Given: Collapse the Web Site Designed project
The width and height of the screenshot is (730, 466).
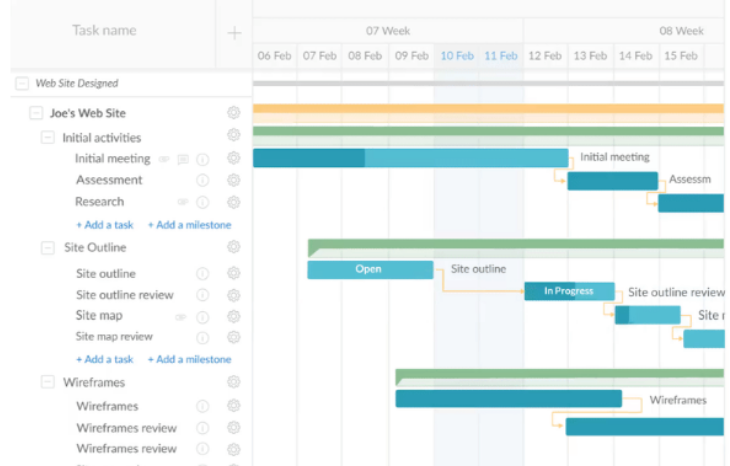Looking at the screenshot, I should tap(22, 84).
